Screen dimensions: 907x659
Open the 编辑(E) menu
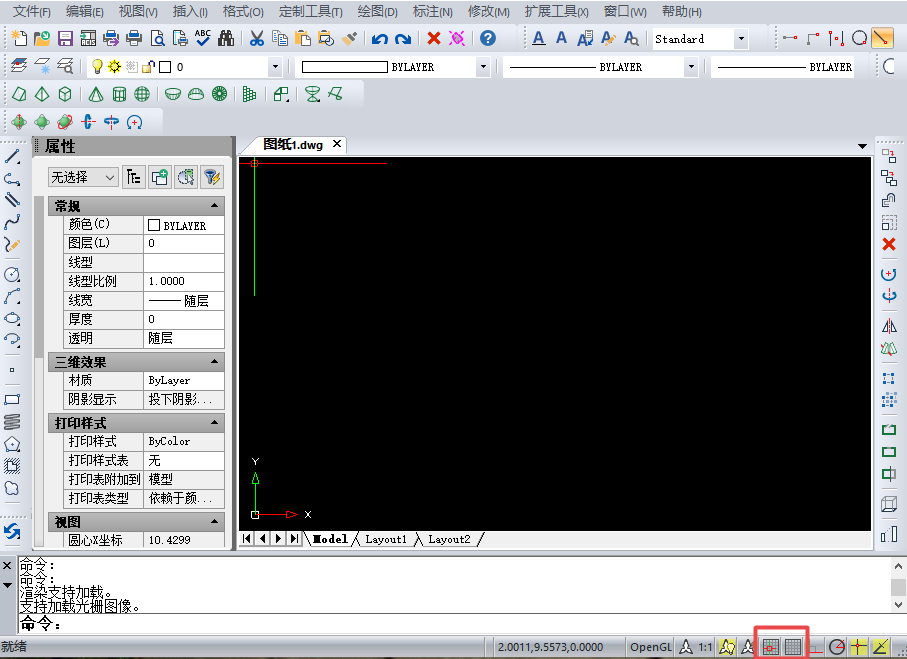tap(84, 12)
